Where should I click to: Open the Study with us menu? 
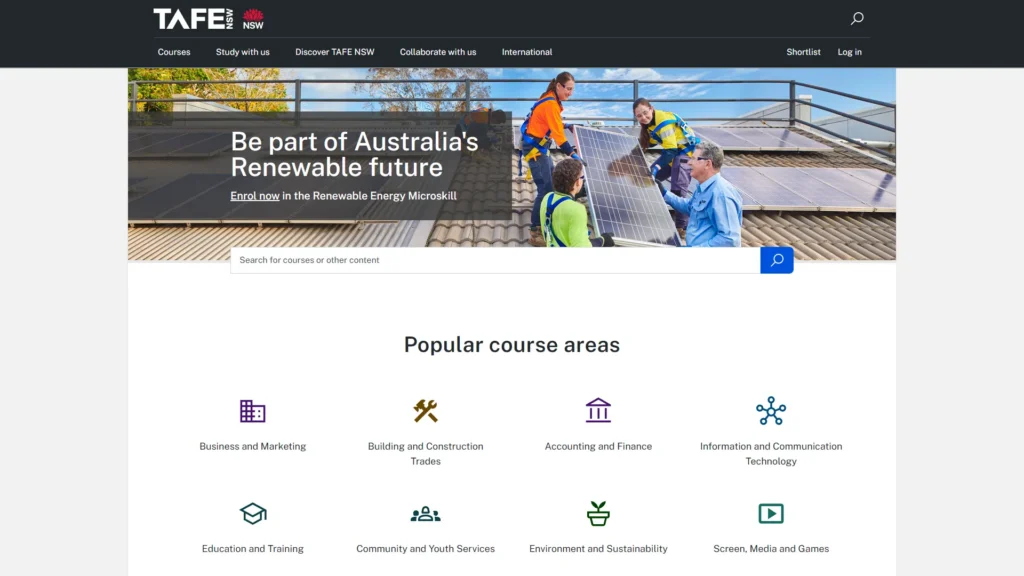click(242, 52)
